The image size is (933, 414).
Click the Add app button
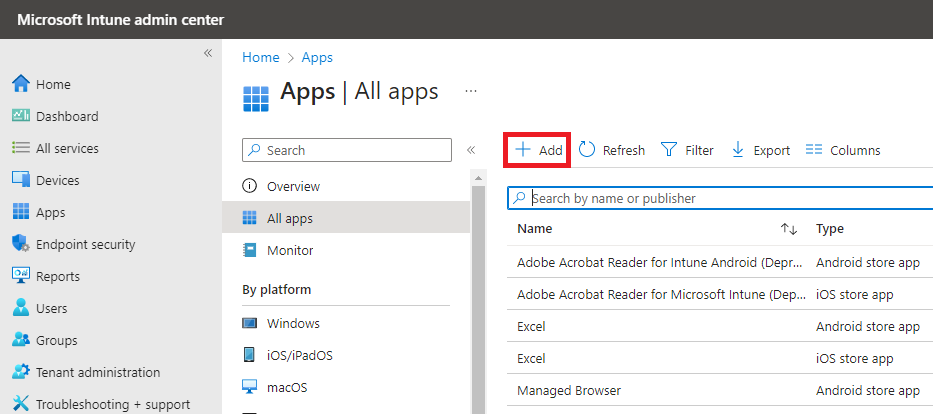[x=538, y=150]
